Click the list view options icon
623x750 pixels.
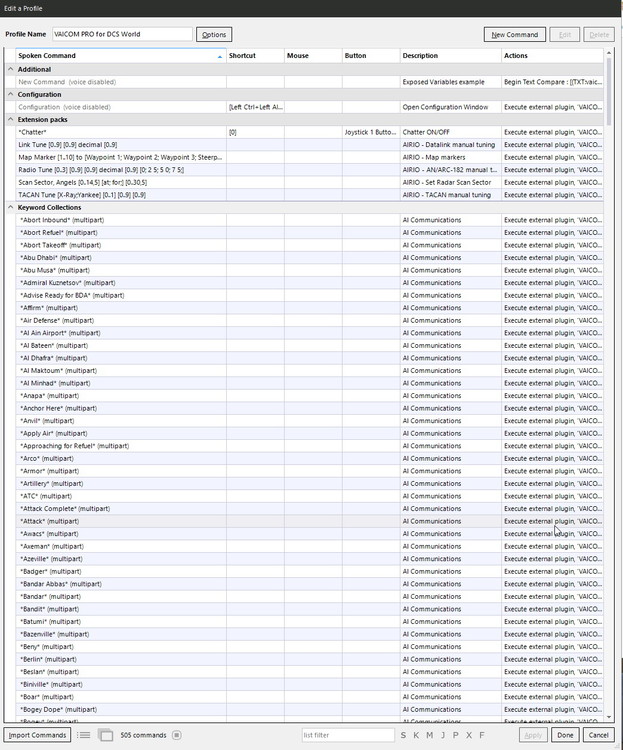83,735
